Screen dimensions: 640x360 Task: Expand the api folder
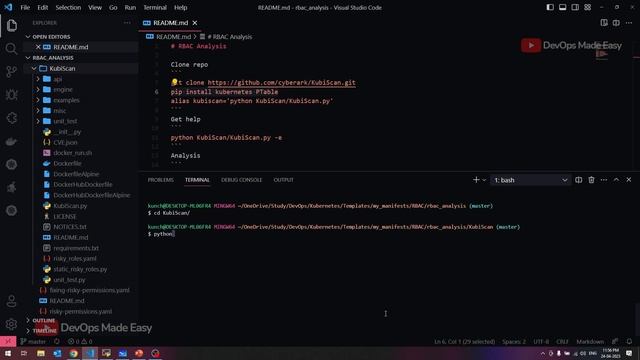click(38, 79)
